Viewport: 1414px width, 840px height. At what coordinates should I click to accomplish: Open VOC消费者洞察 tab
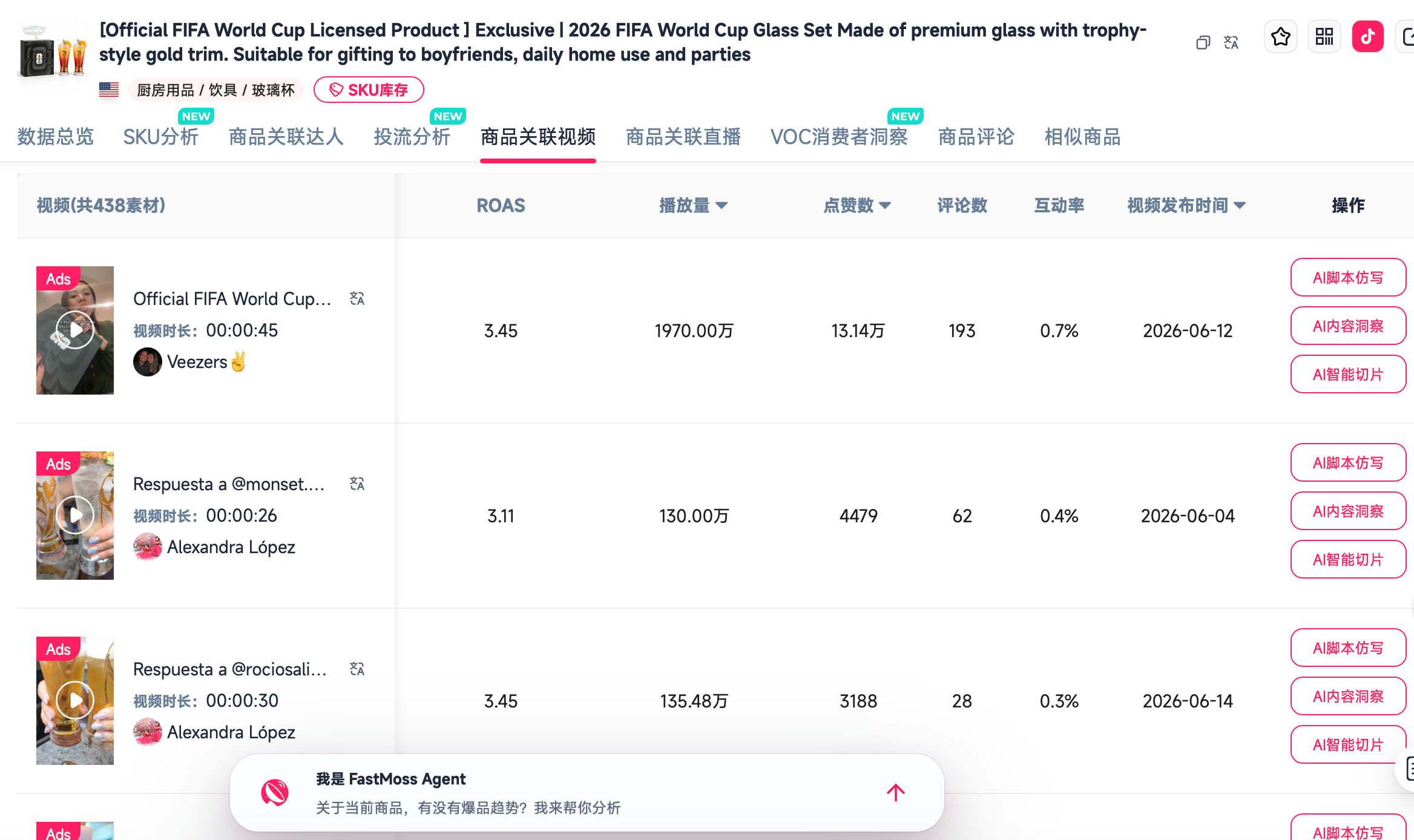839,137
